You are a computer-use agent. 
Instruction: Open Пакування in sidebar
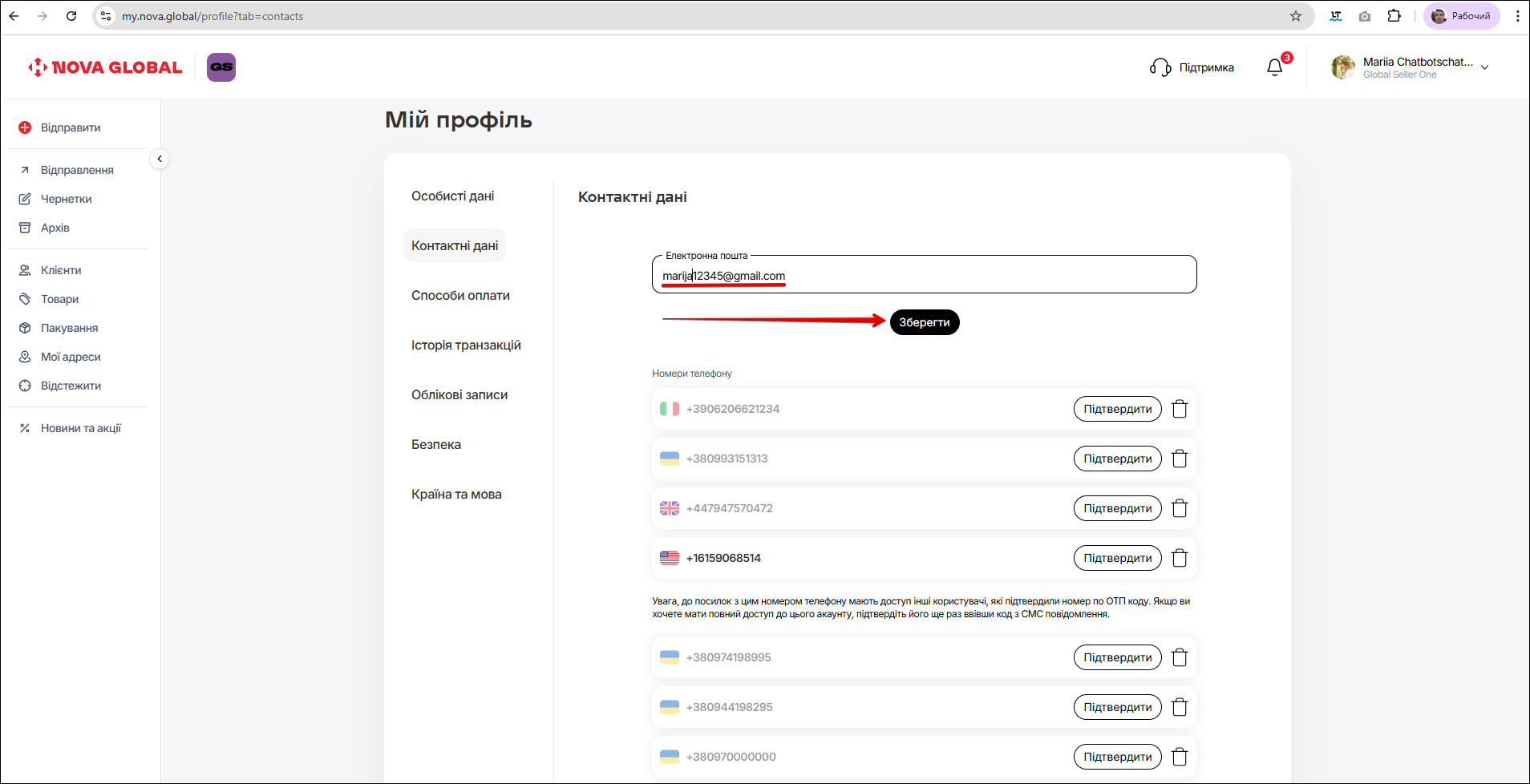69,328
